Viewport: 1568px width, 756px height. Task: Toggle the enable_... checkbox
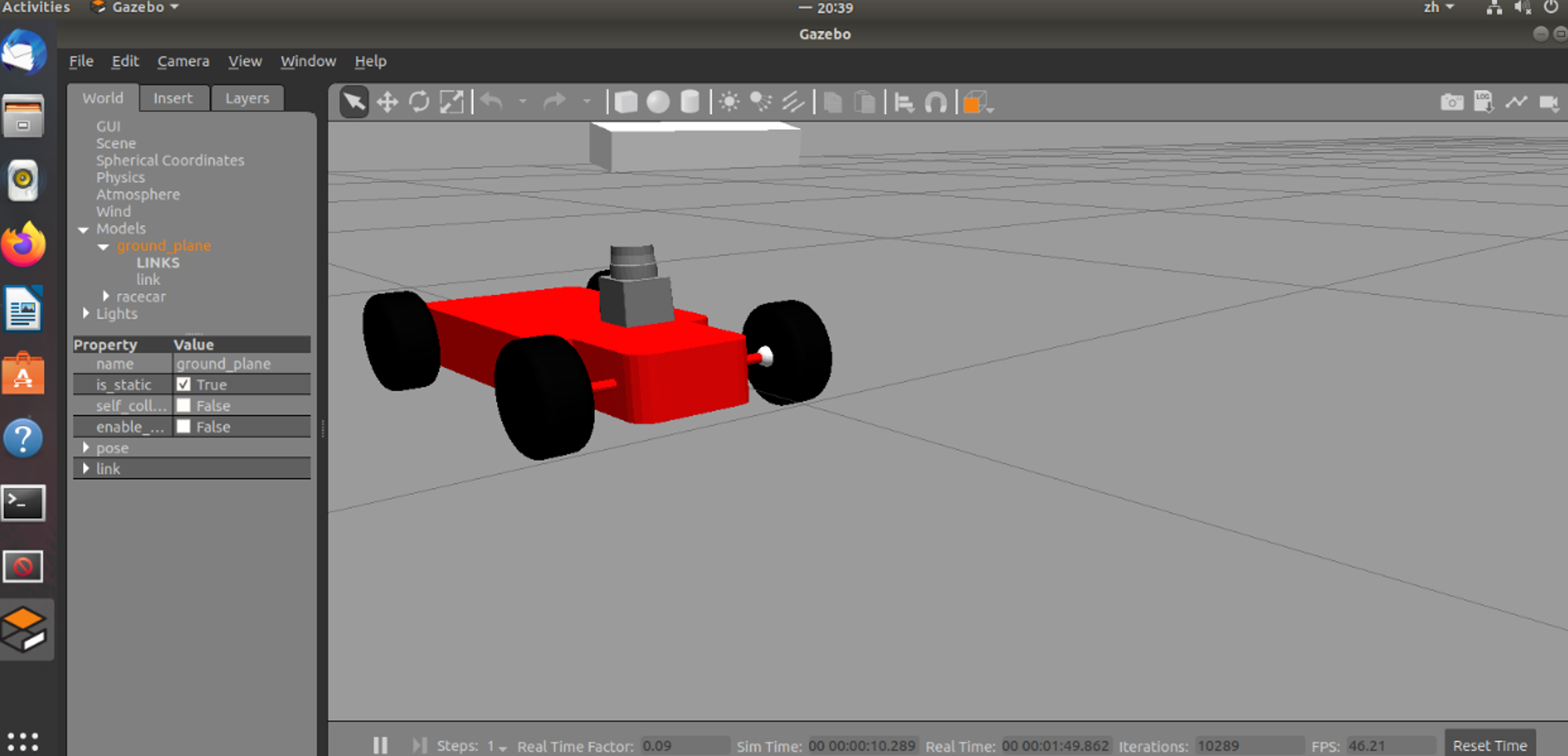183,426
